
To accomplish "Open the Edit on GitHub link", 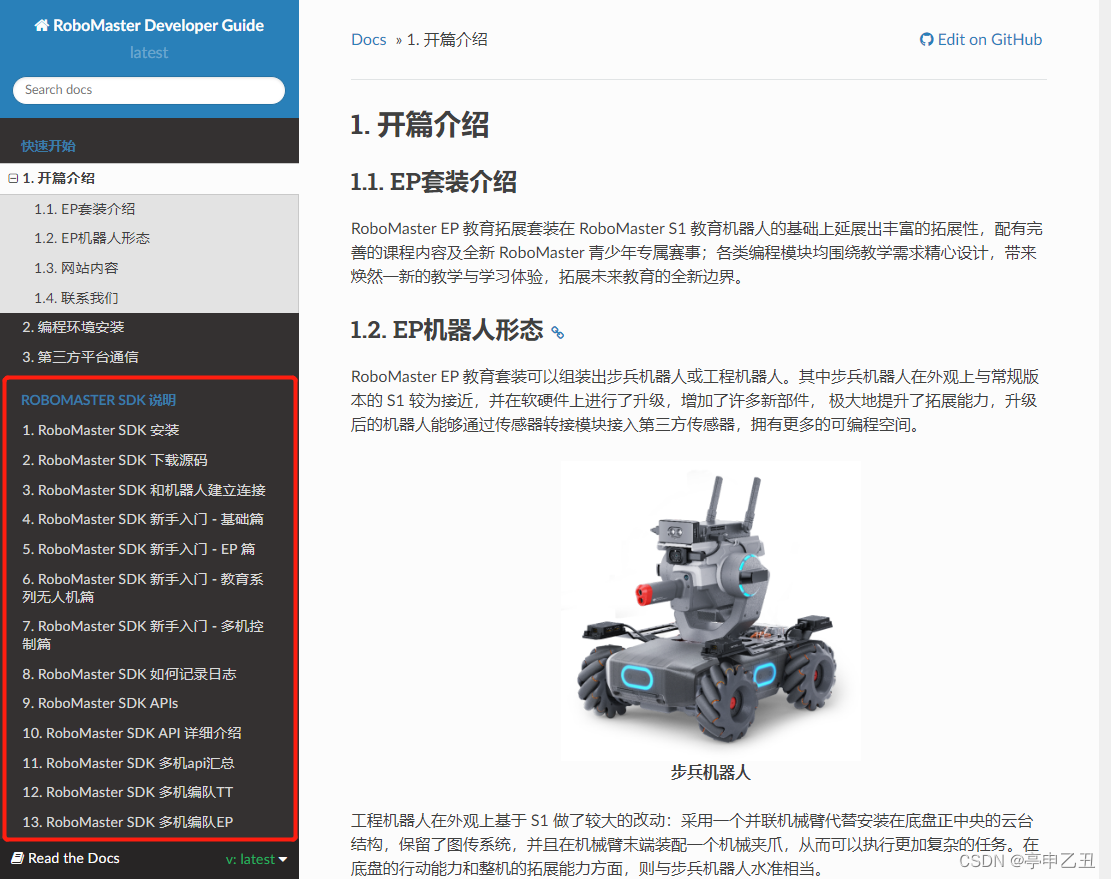I will [x=981, y=40].
